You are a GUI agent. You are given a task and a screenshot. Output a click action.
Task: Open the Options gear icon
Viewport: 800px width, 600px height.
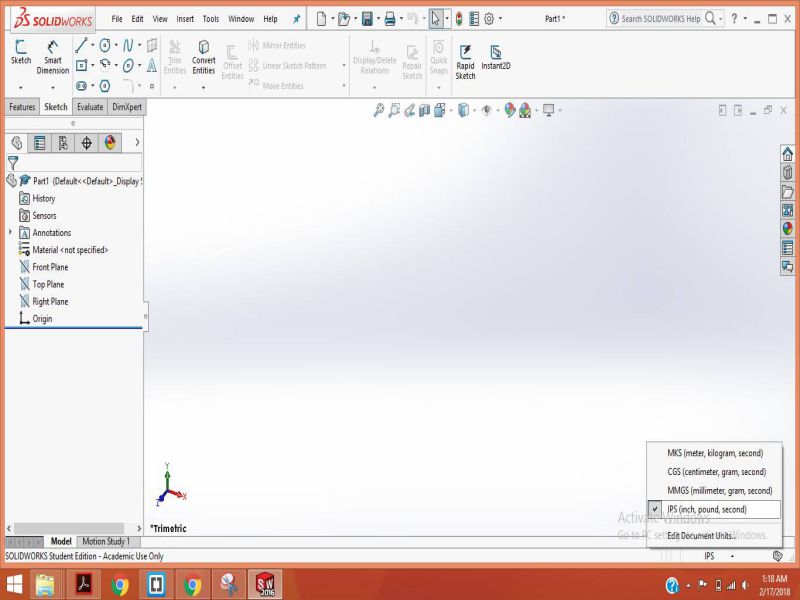click(x=489, y=19)
